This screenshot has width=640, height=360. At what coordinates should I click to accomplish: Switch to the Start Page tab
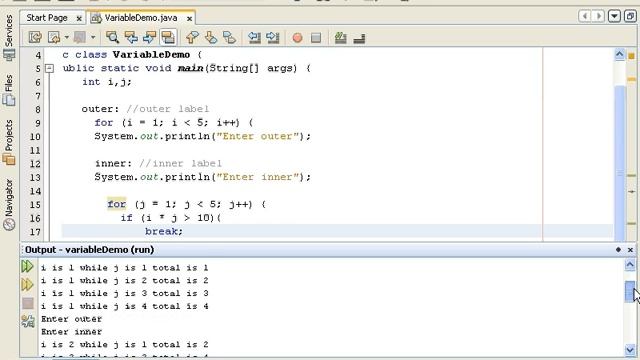[47, 18]
